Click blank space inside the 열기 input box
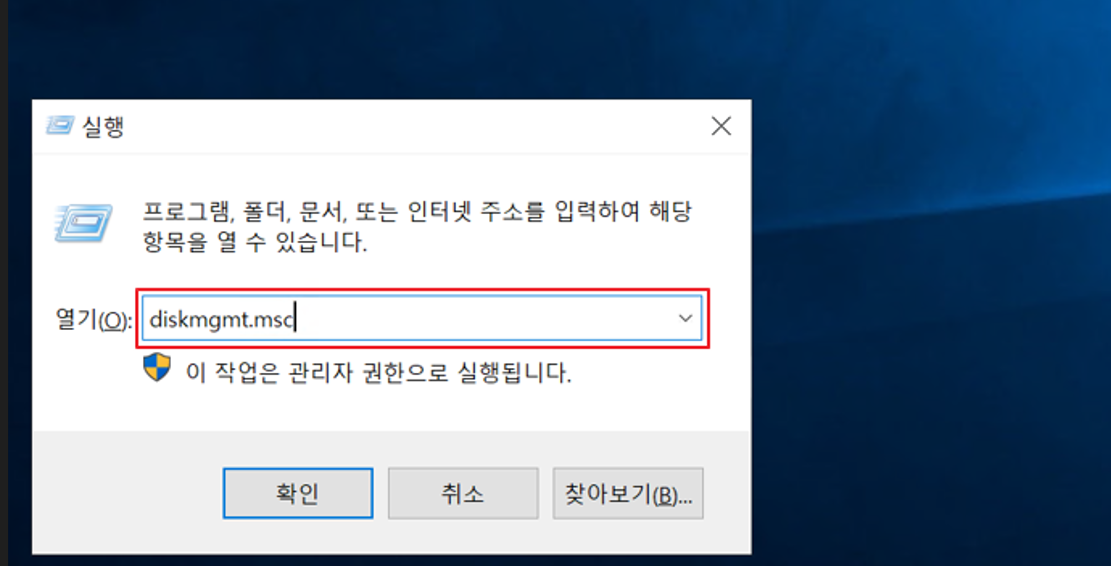 click(x=482, y=319)
